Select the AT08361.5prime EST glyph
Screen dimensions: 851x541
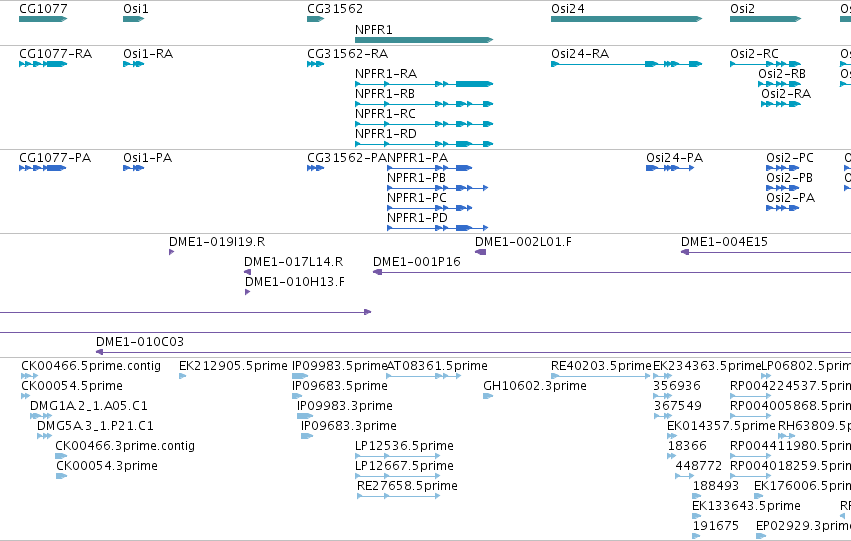(424, 376)
